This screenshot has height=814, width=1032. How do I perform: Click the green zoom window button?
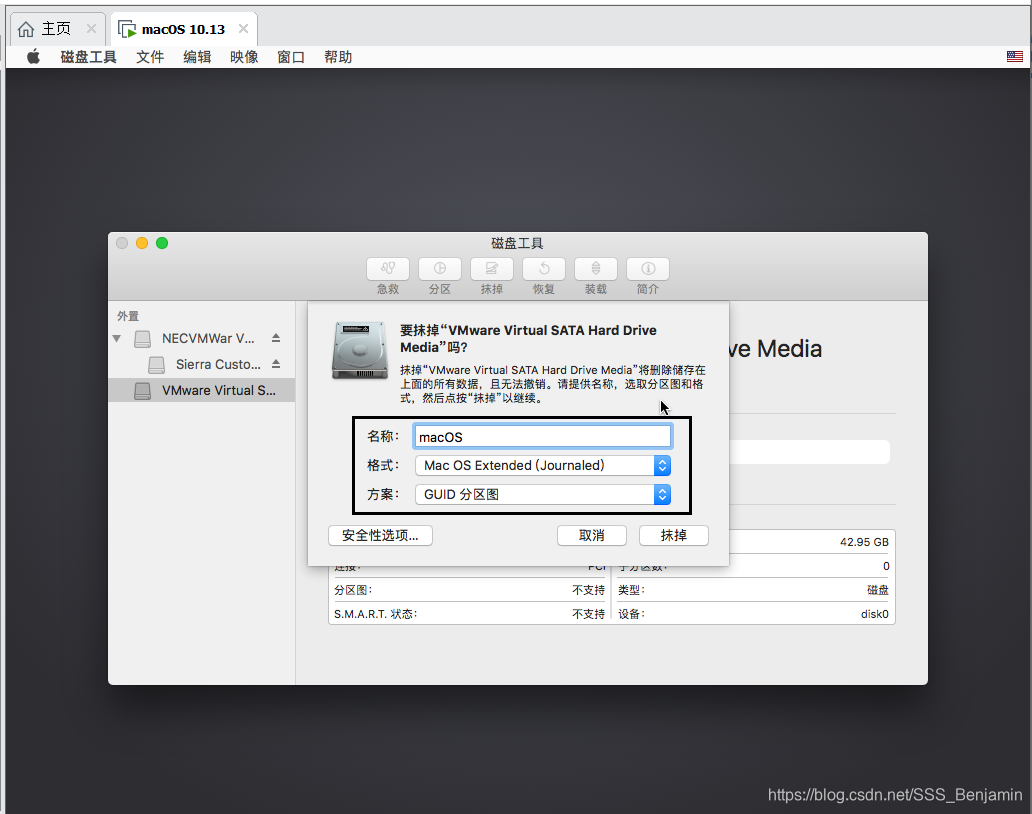(162, 243)
